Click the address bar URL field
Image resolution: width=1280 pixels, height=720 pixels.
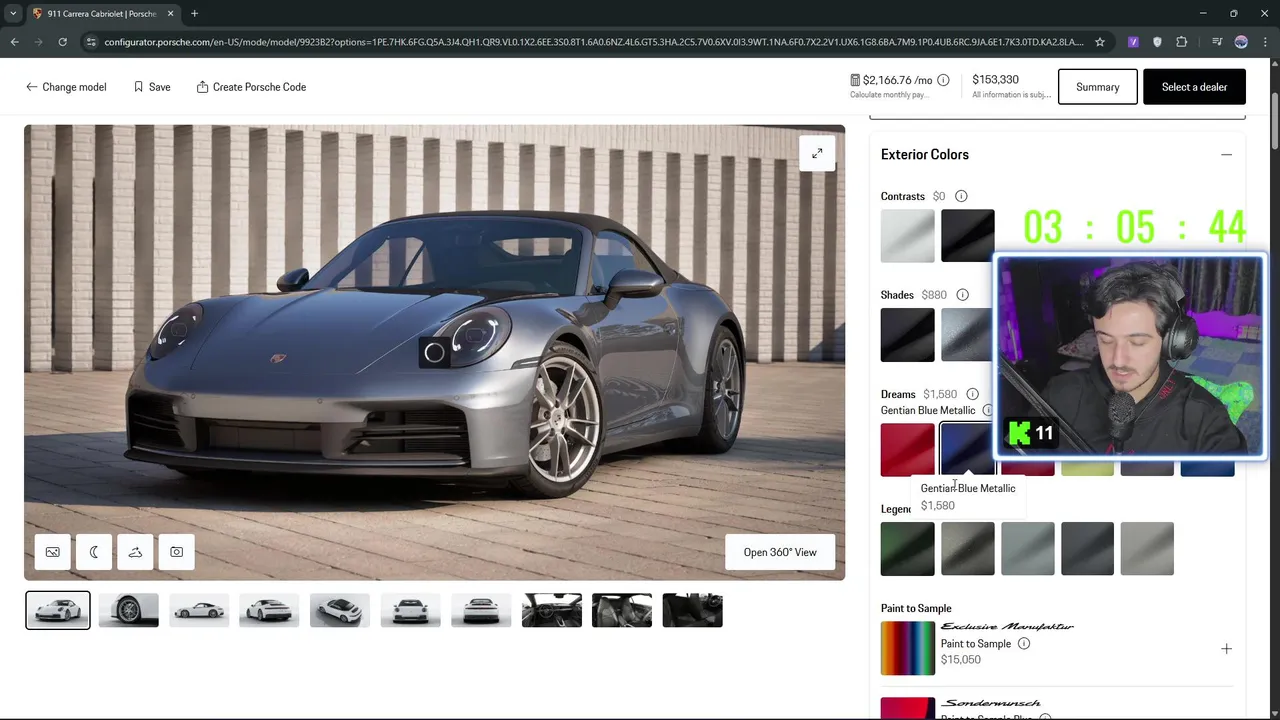[x=594, y=42]
